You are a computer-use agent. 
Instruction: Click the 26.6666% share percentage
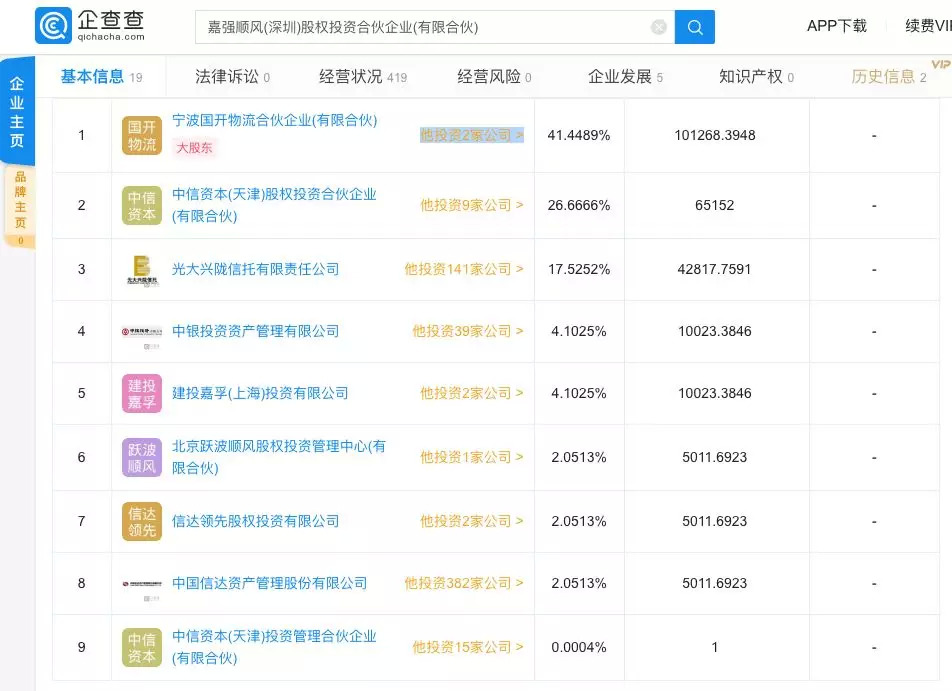579,205
